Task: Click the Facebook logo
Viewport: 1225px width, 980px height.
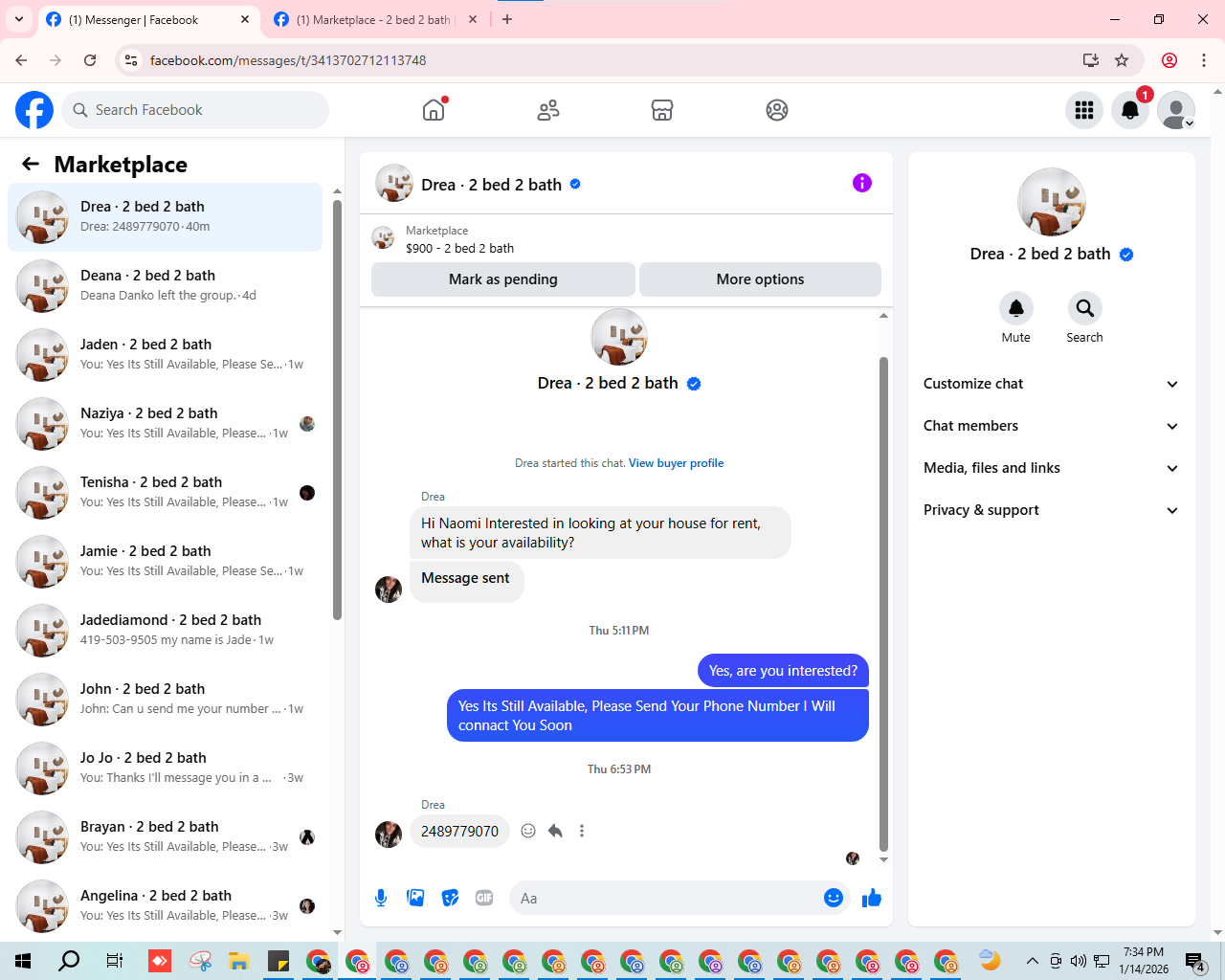Action: [x=34, y=110]
